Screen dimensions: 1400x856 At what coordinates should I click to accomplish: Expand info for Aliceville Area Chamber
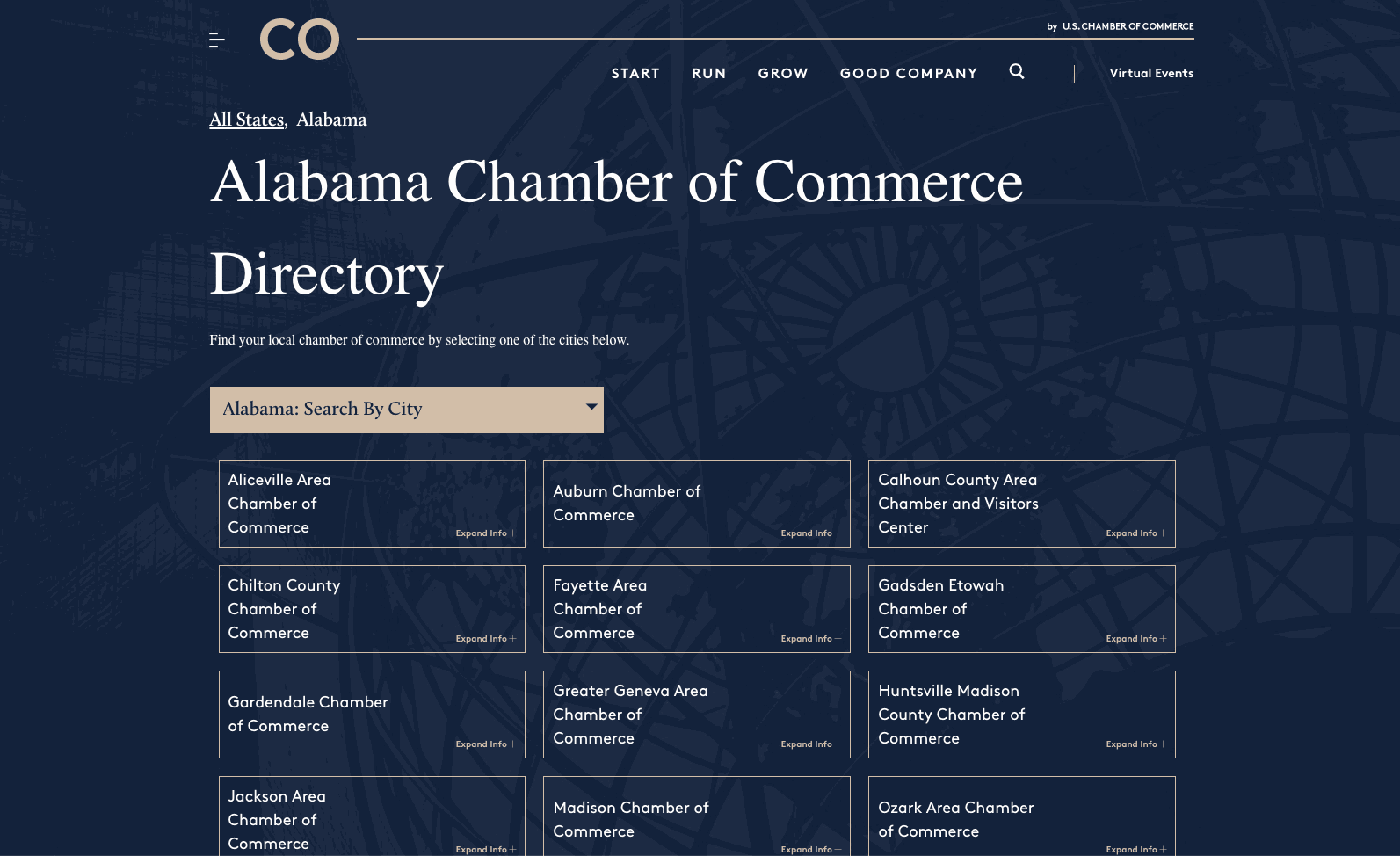click(486, 533)
